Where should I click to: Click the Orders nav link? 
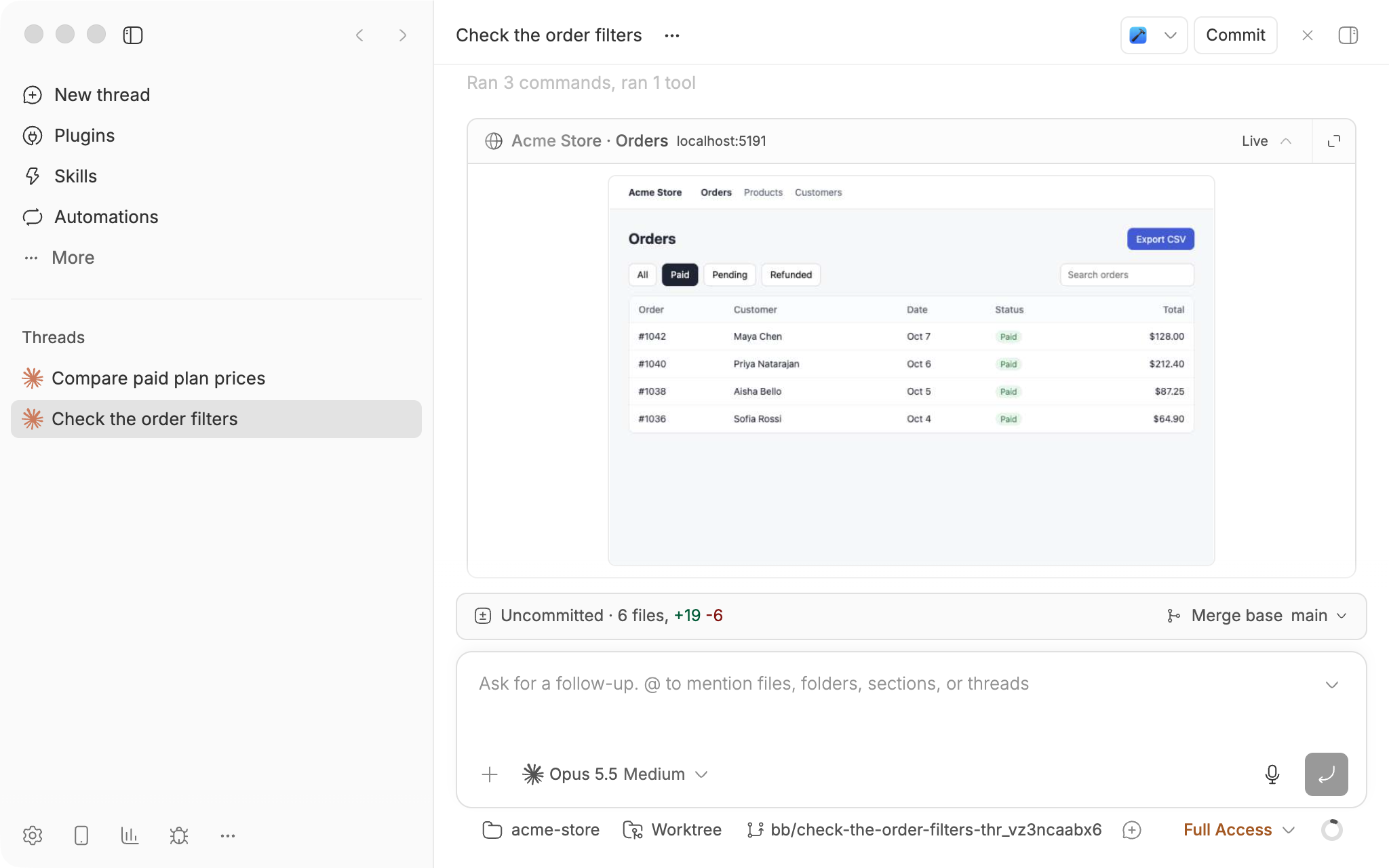pyautogui.click(x=716, y=193)
